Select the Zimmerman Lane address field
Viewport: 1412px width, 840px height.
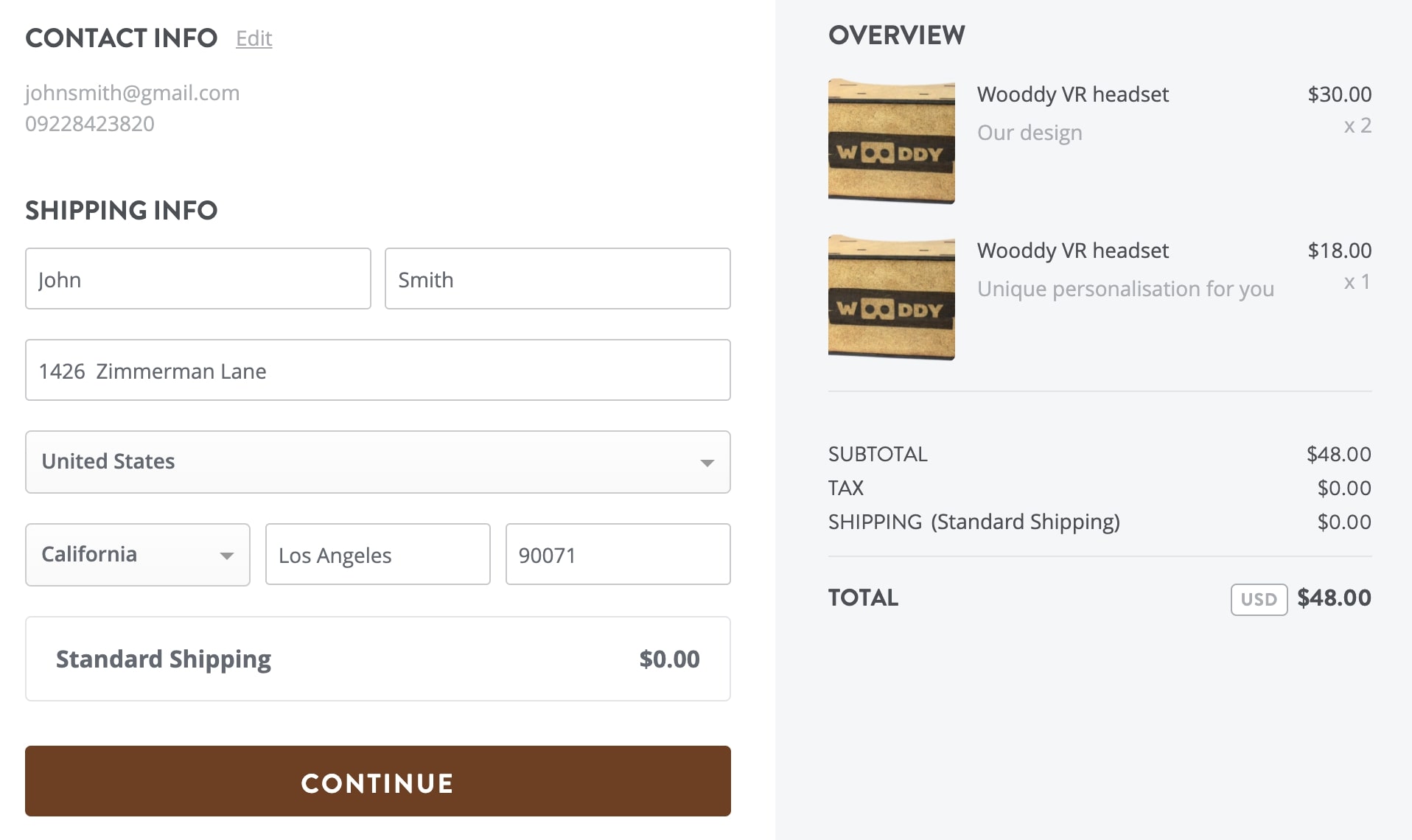coord(377,370)
